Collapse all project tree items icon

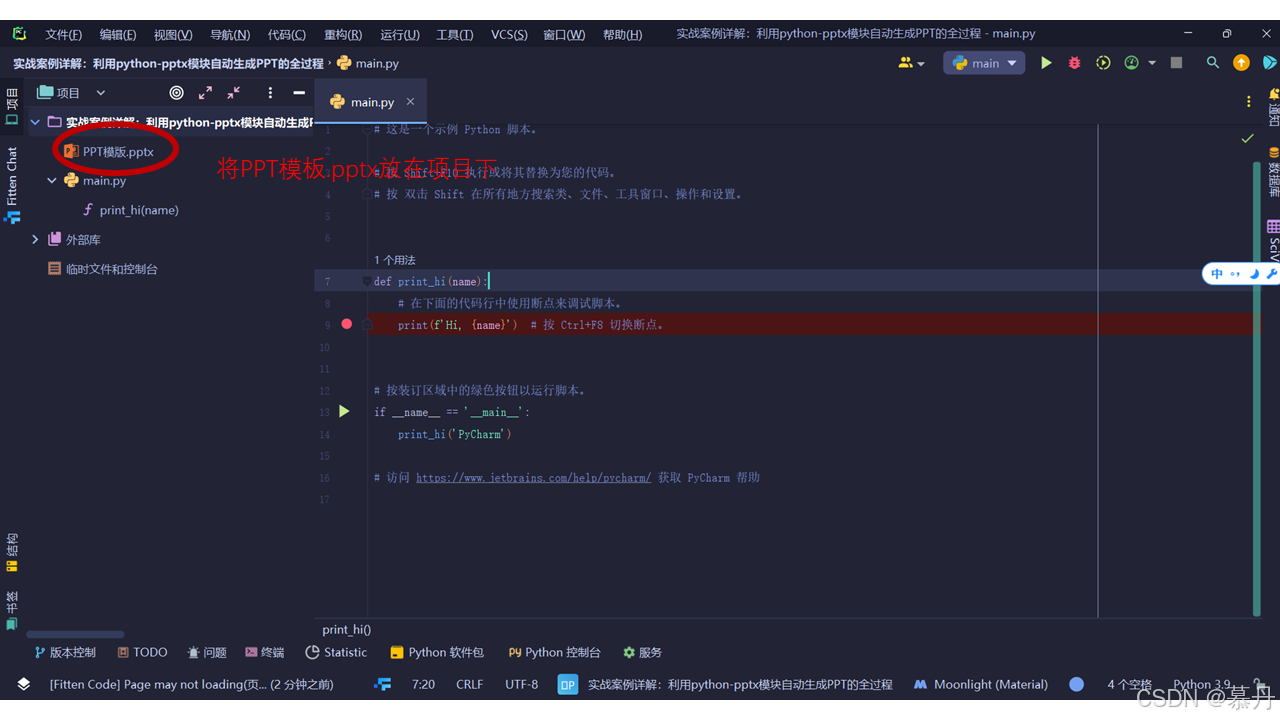[x=233, y=92]
